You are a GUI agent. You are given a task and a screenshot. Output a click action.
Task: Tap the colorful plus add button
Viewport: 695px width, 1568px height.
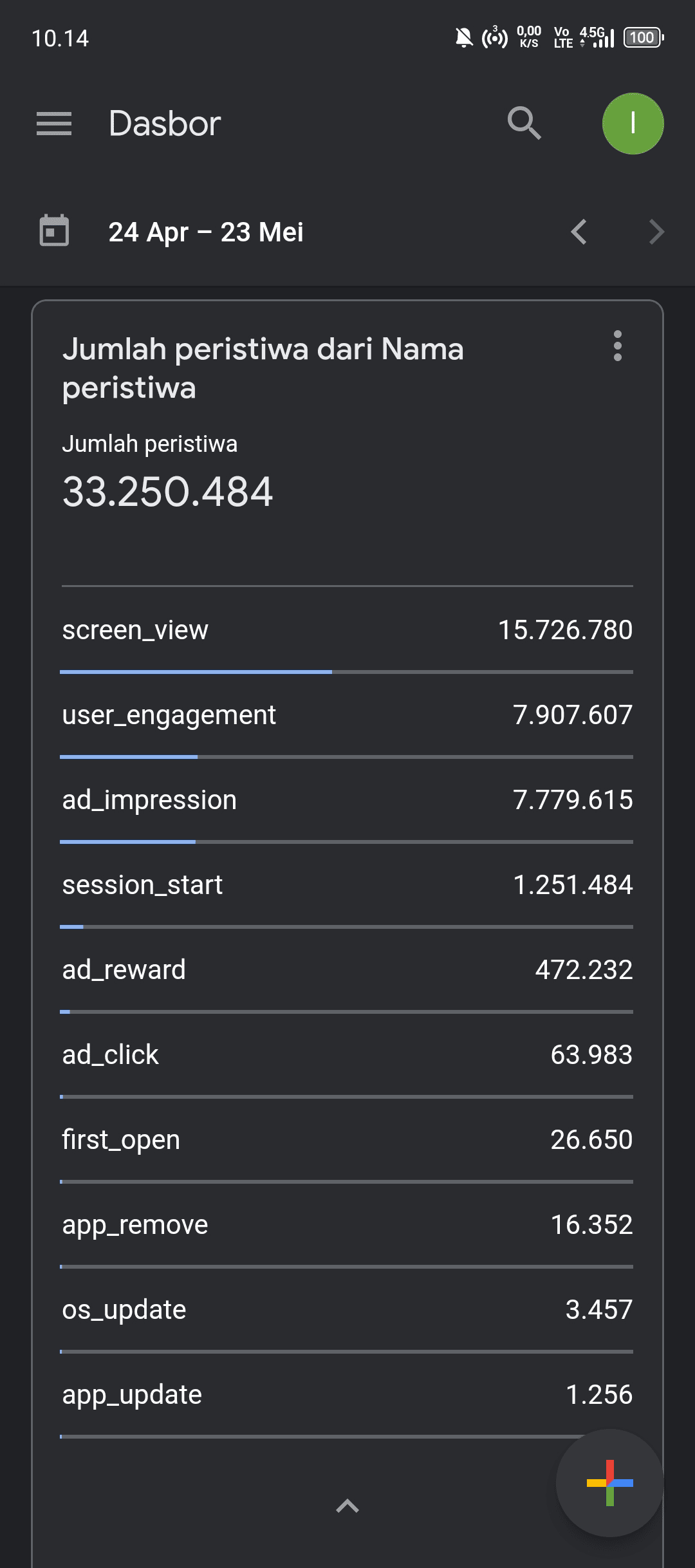pos(609,1482)
